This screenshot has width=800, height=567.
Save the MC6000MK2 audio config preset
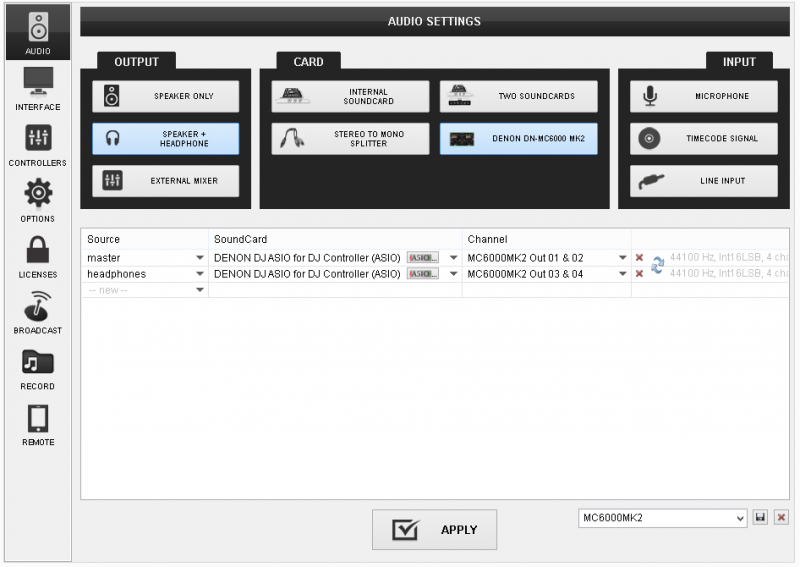[760, 518]
